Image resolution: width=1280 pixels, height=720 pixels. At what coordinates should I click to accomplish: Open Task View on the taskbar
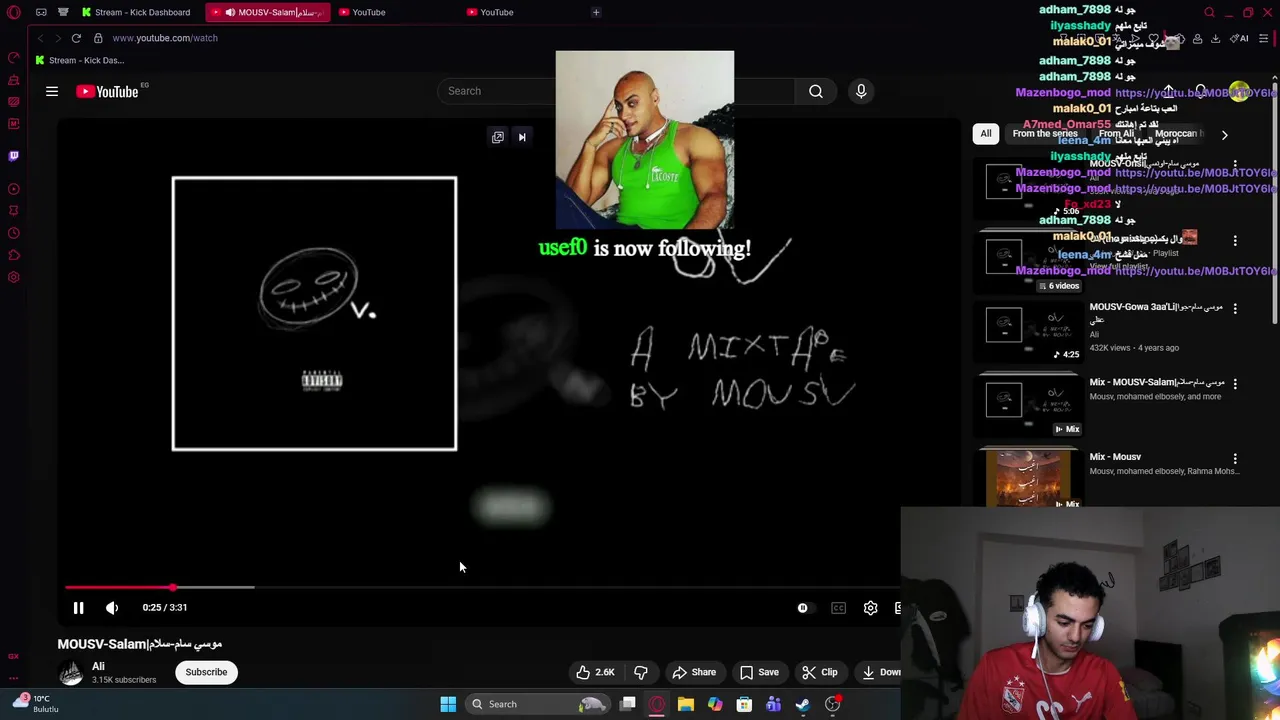[628, 704]
